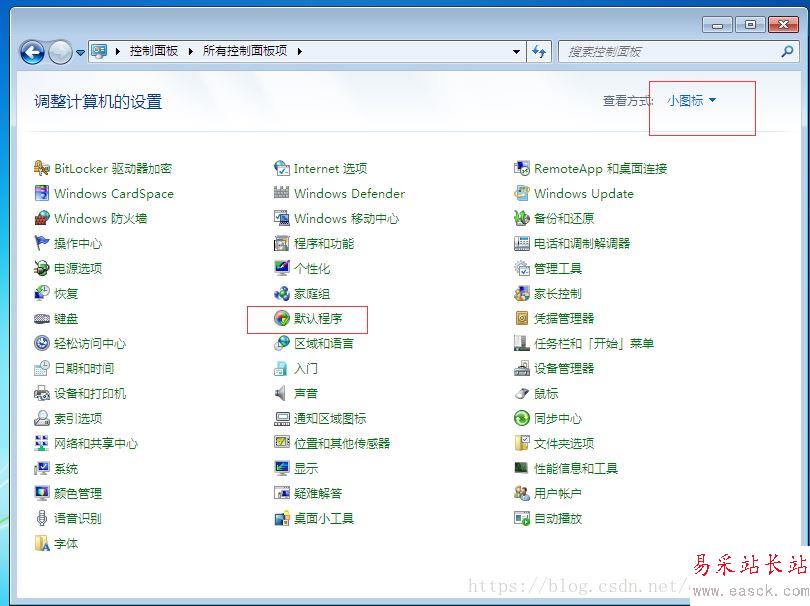
Task: Open 凭据管理器 link
Action: tap(564, 318)
